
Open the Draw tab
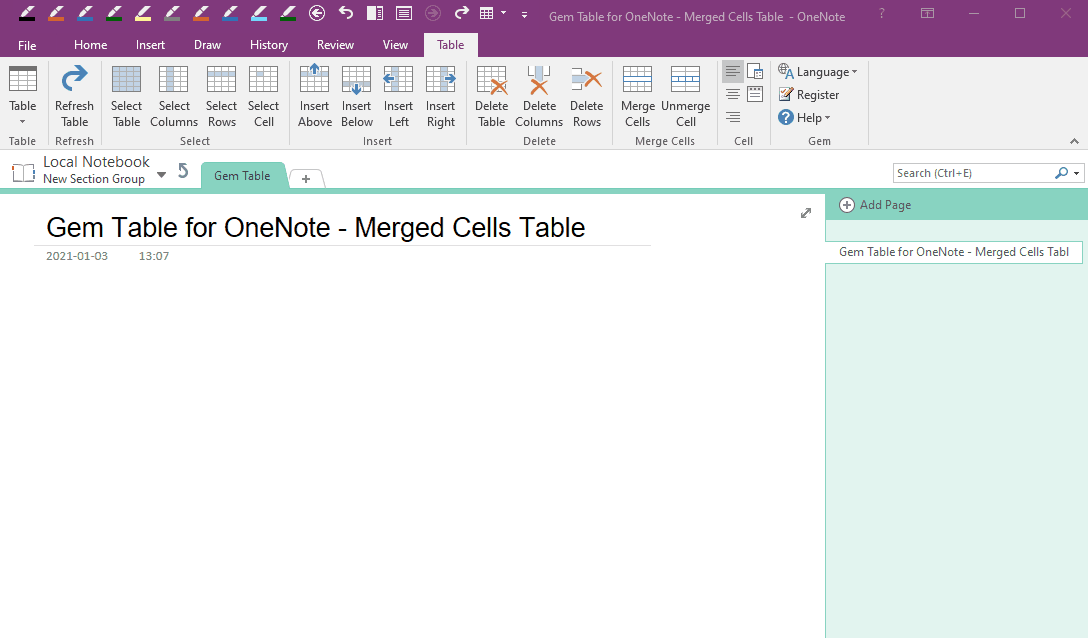point(207,45)
